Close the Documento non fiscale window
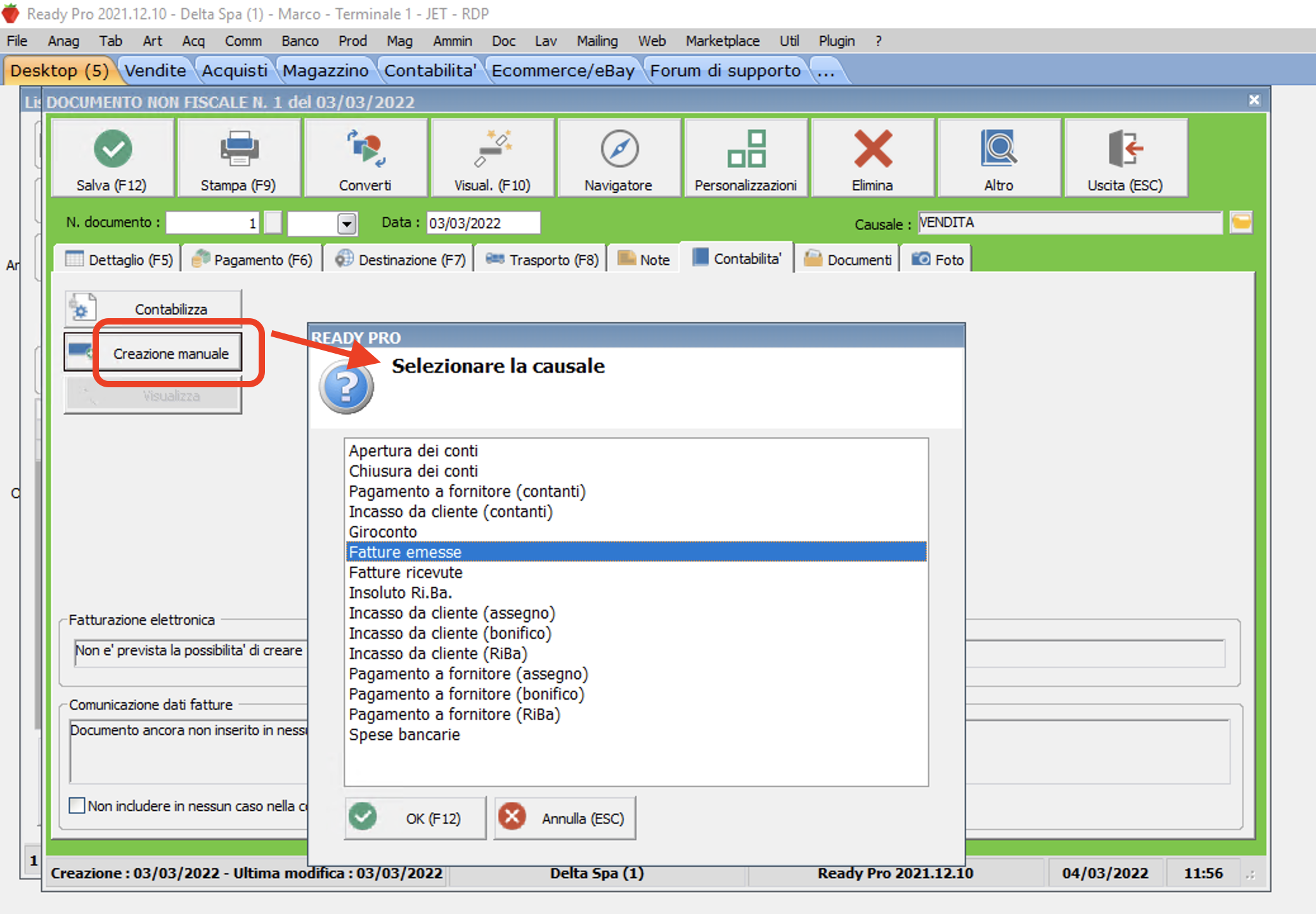The image size is (1316, 914). click(1254, 100)
